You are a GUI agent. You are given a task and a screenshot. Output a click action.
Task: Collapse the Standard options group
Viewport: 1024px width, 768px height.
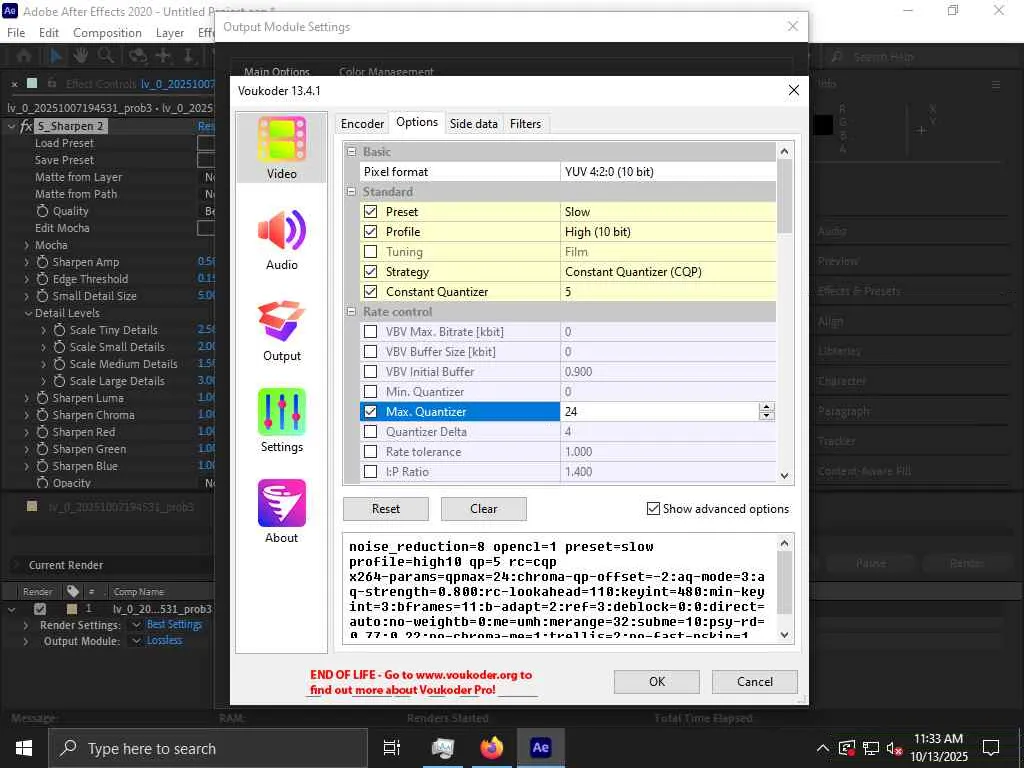351,191
